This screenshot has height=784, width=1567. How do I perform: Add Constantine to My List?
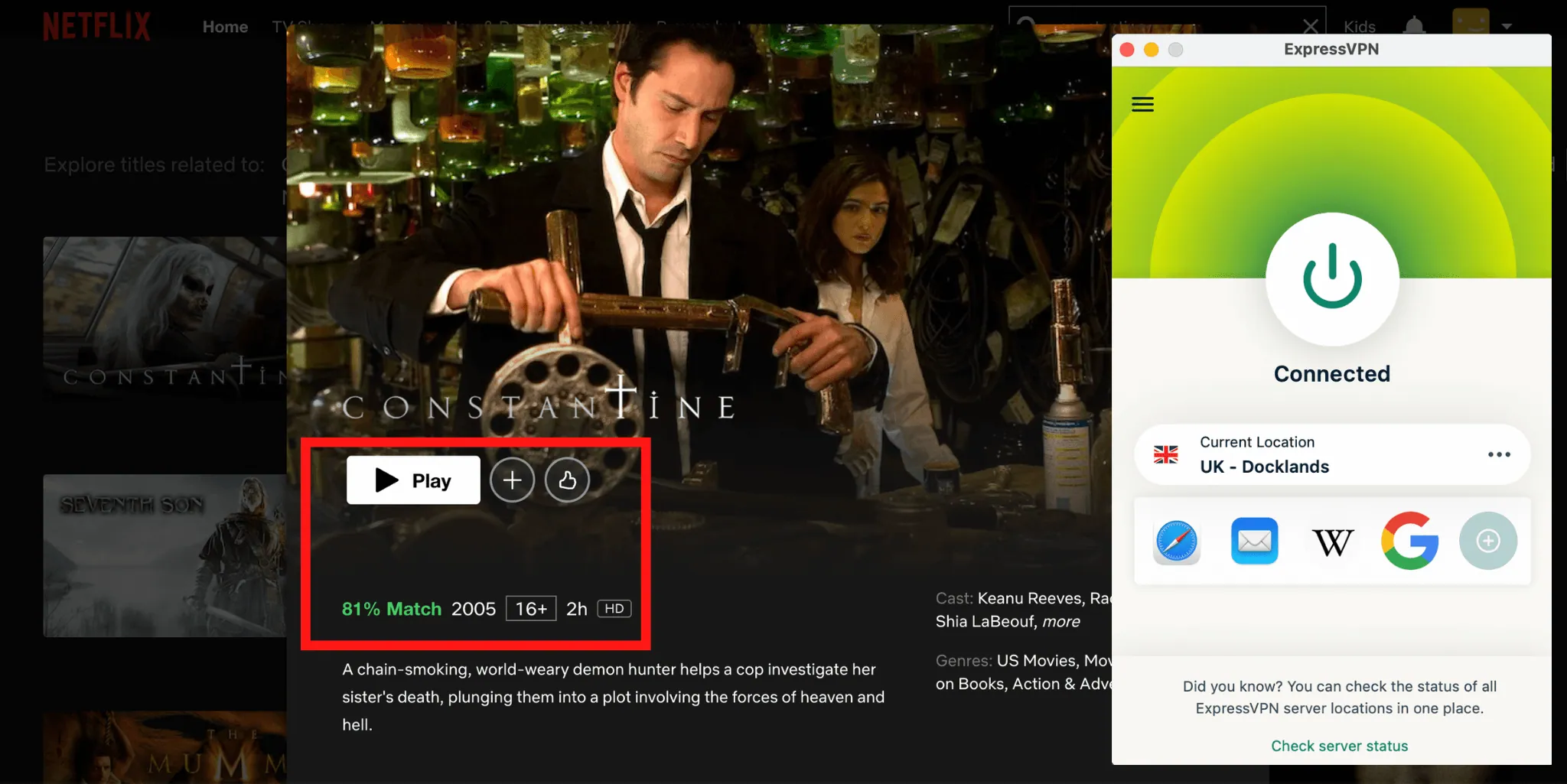pos(512,480)
